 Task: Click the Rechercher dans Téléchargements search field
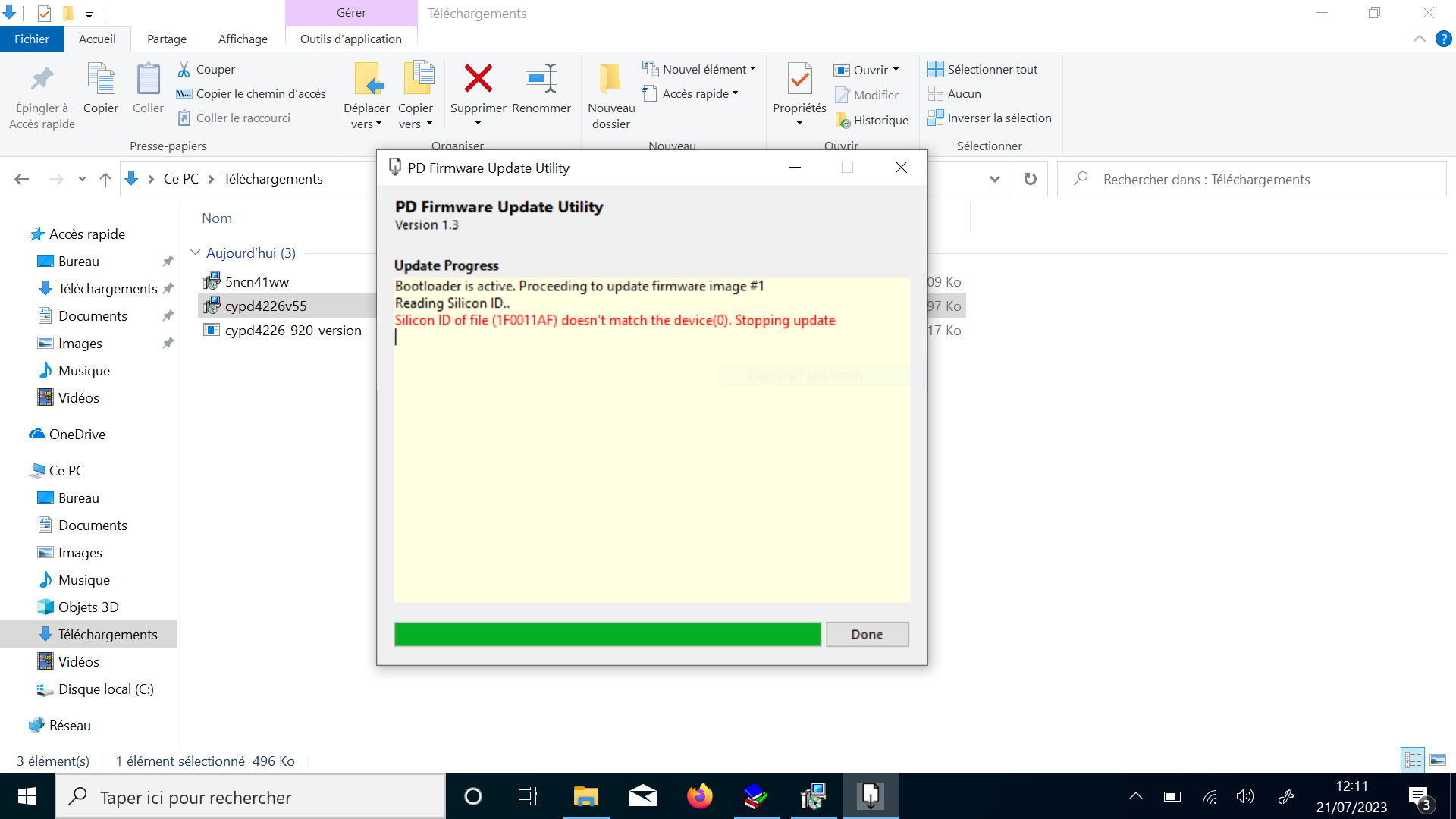(1259, 179)
